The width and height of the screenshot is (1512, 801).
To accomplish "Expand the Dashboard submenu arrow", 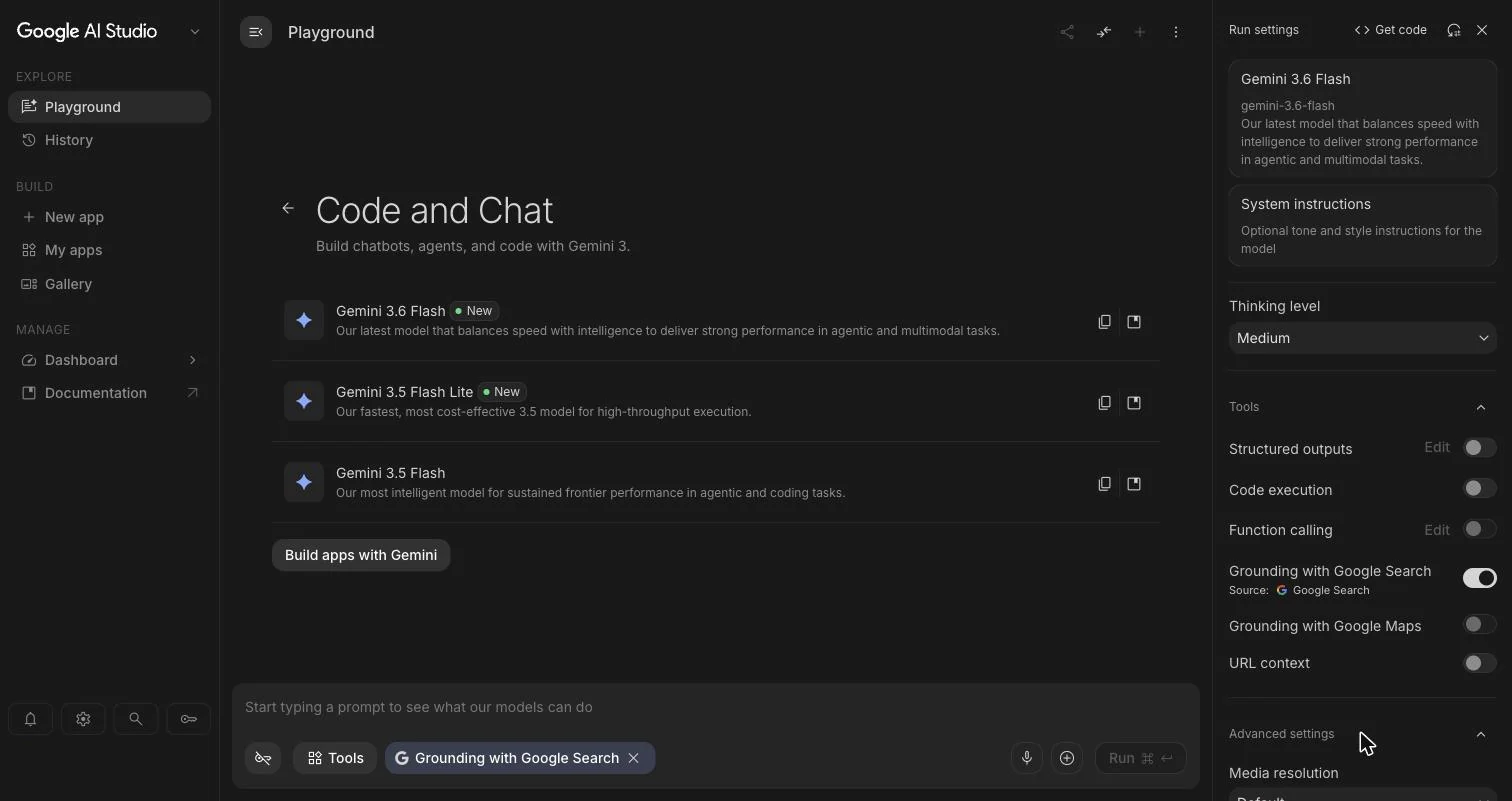I will pos(192,360).
